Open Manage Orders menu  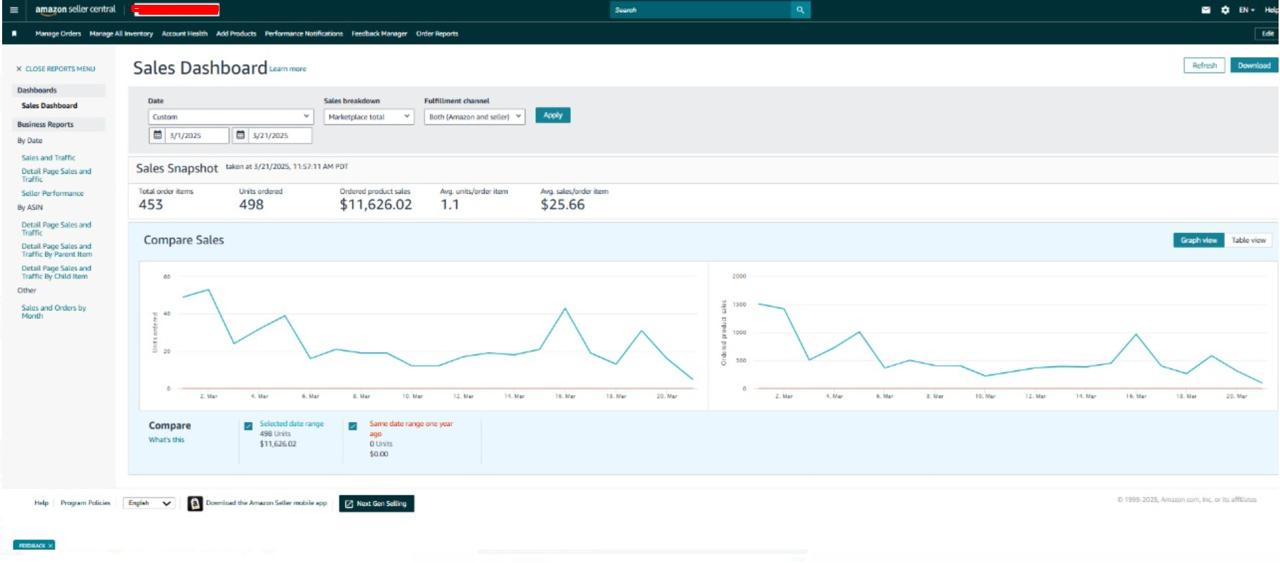(x=58, y=33)
